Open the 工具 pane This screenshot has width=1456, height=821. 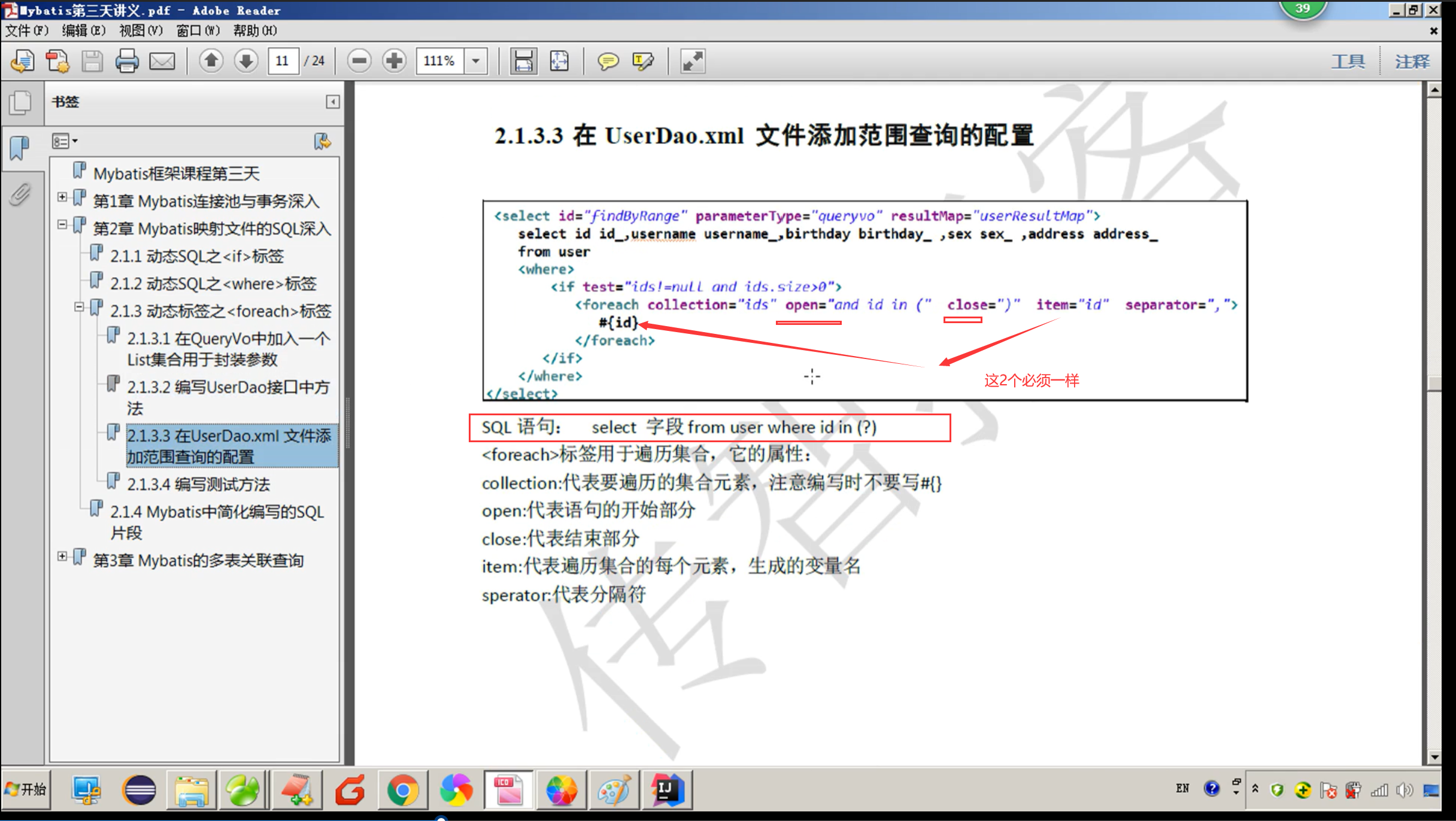point(1348,61)
